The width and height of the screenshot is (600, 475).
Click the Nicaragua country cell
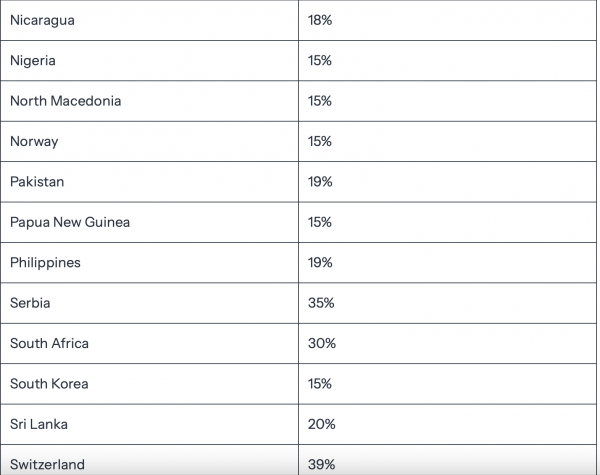point(42,20)
